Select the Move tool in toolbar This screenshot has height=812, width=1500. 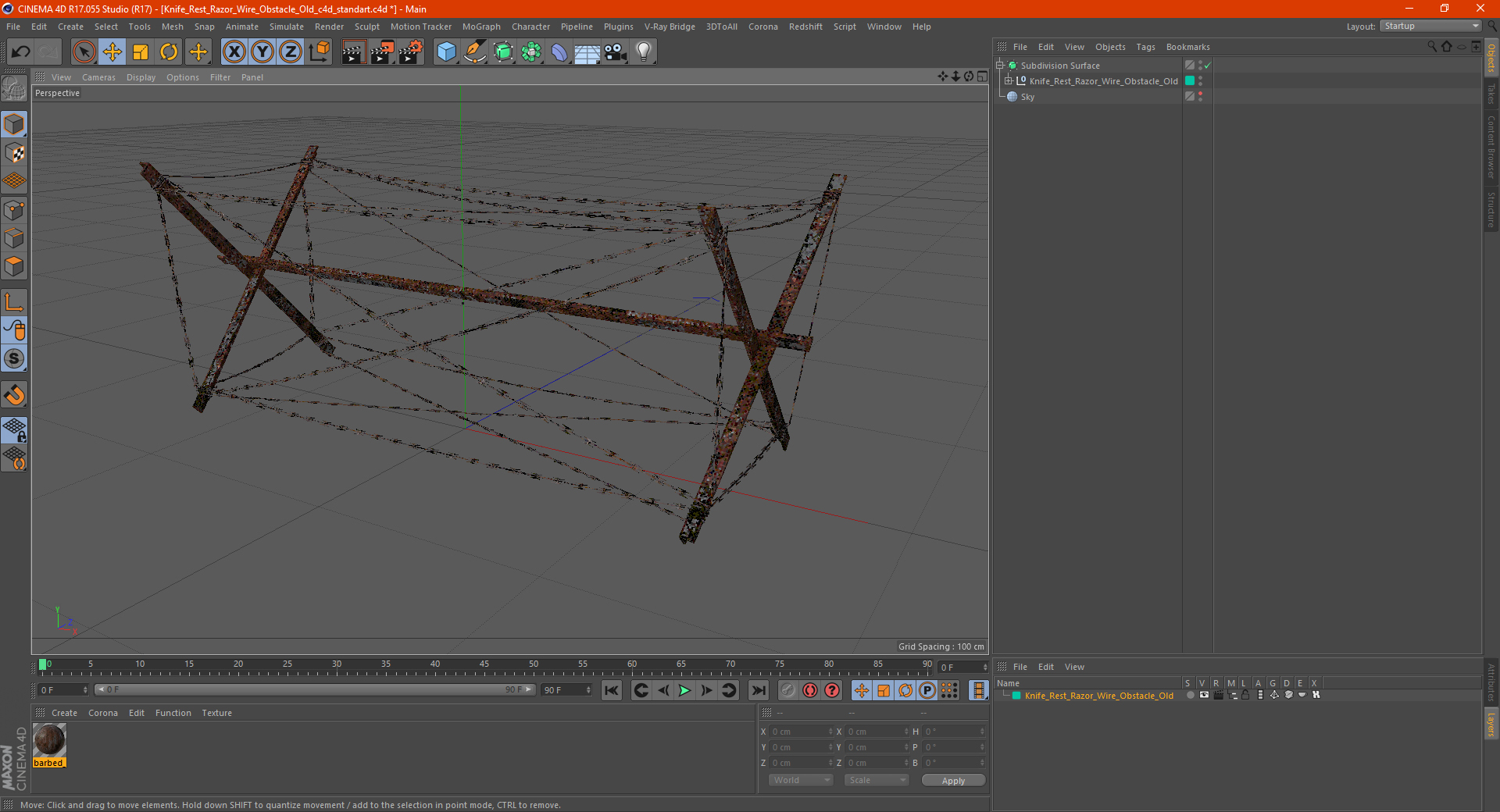click(112, 52)
